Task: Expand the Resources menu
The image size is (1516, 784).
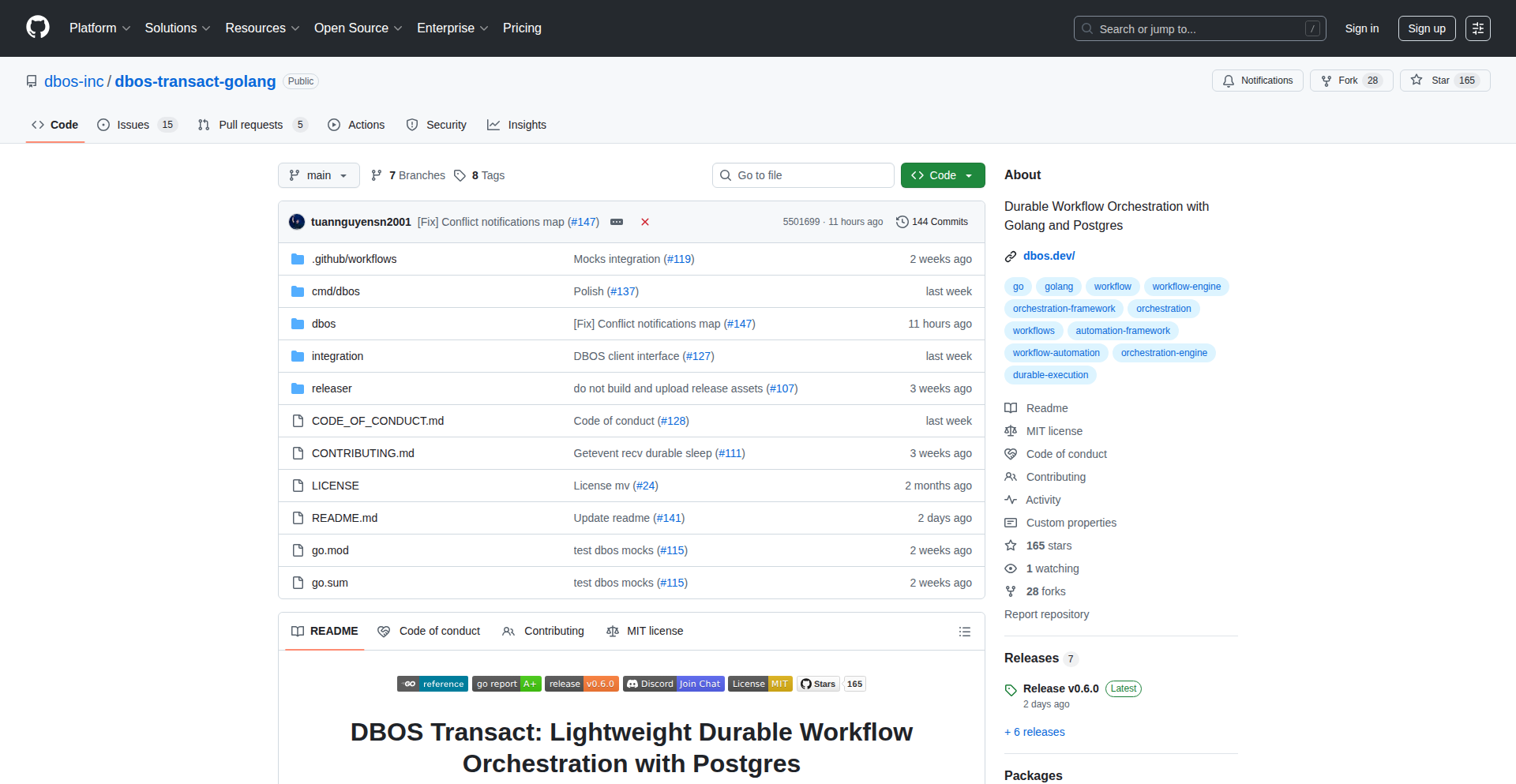Action: point(262,28)
